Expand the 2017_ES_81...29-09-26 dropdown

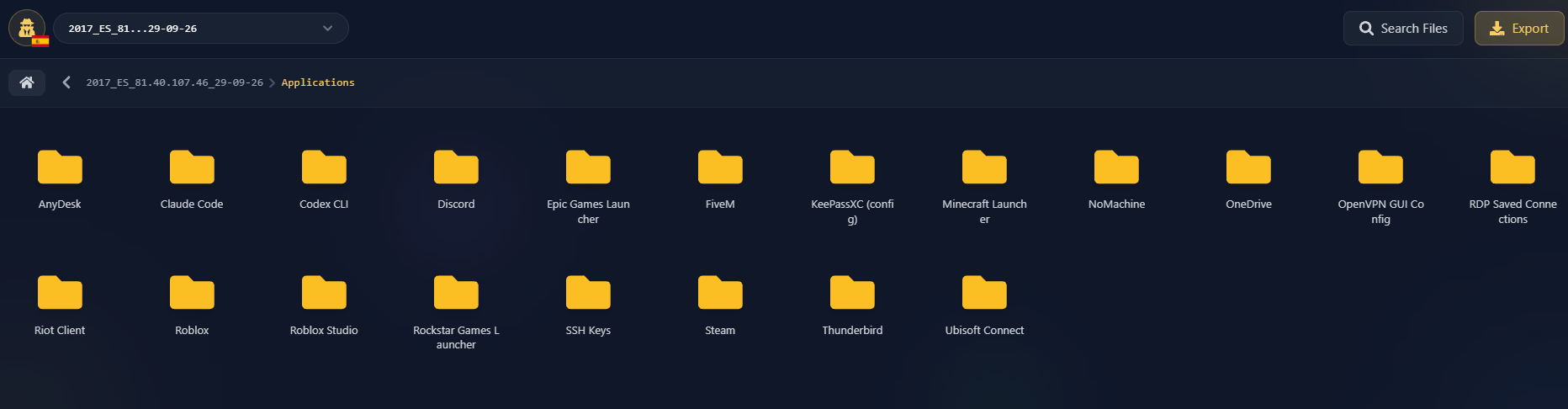pos(201,28)
